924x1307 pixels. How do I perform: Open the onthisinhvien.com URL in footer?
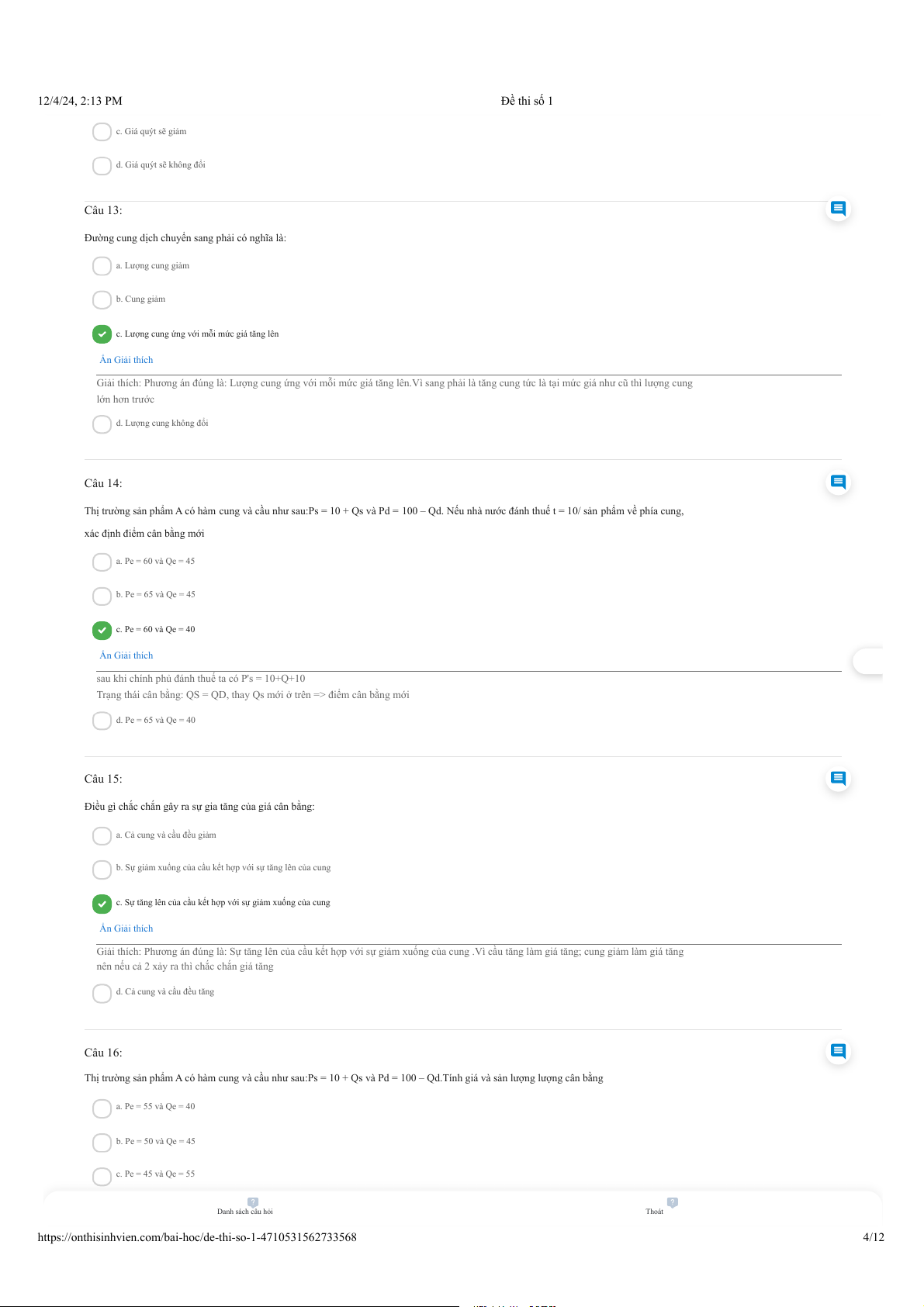point(197,1237)
